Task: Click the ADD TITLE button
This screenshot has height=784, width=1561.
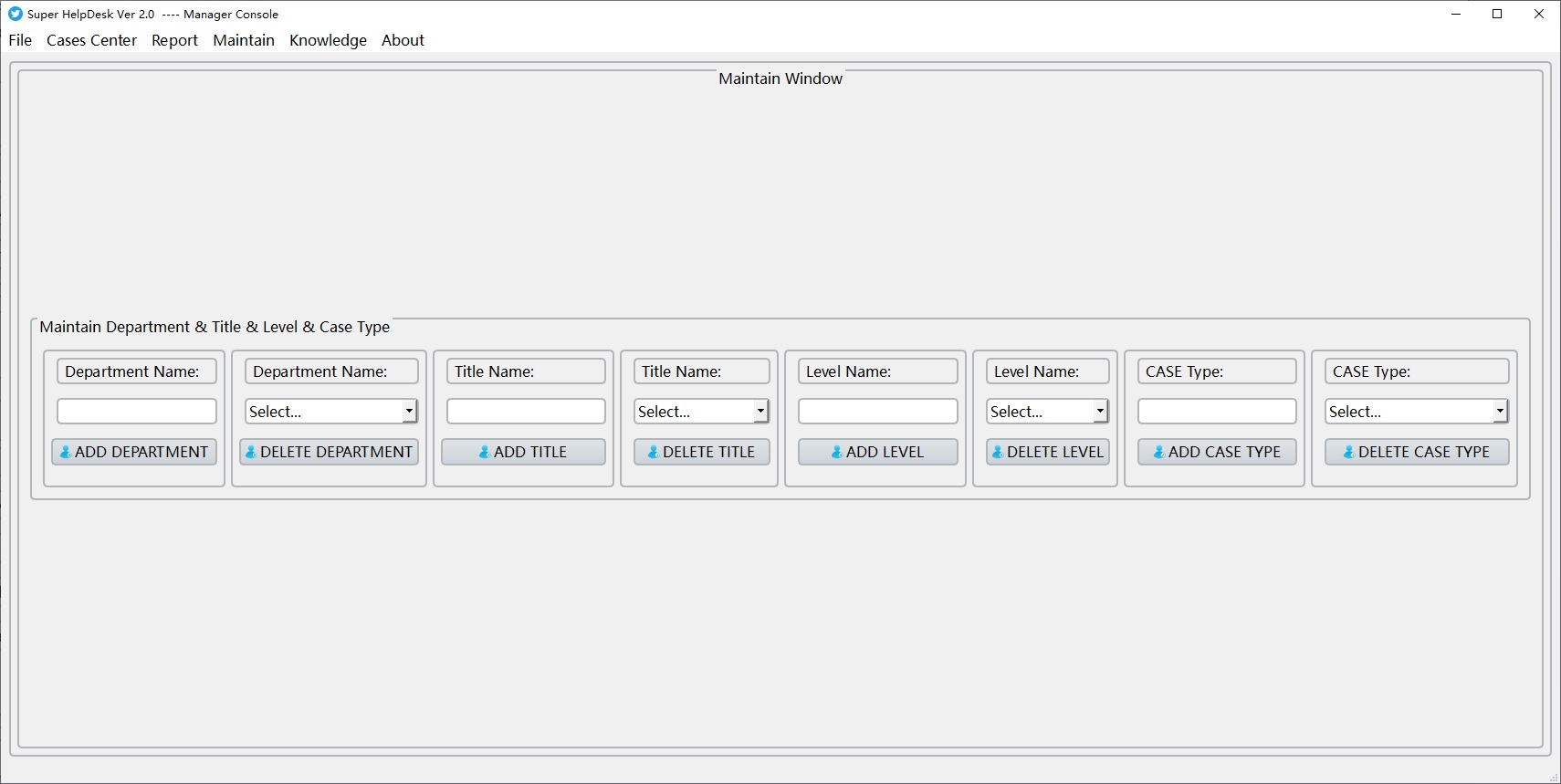Action: coord(523,452)
